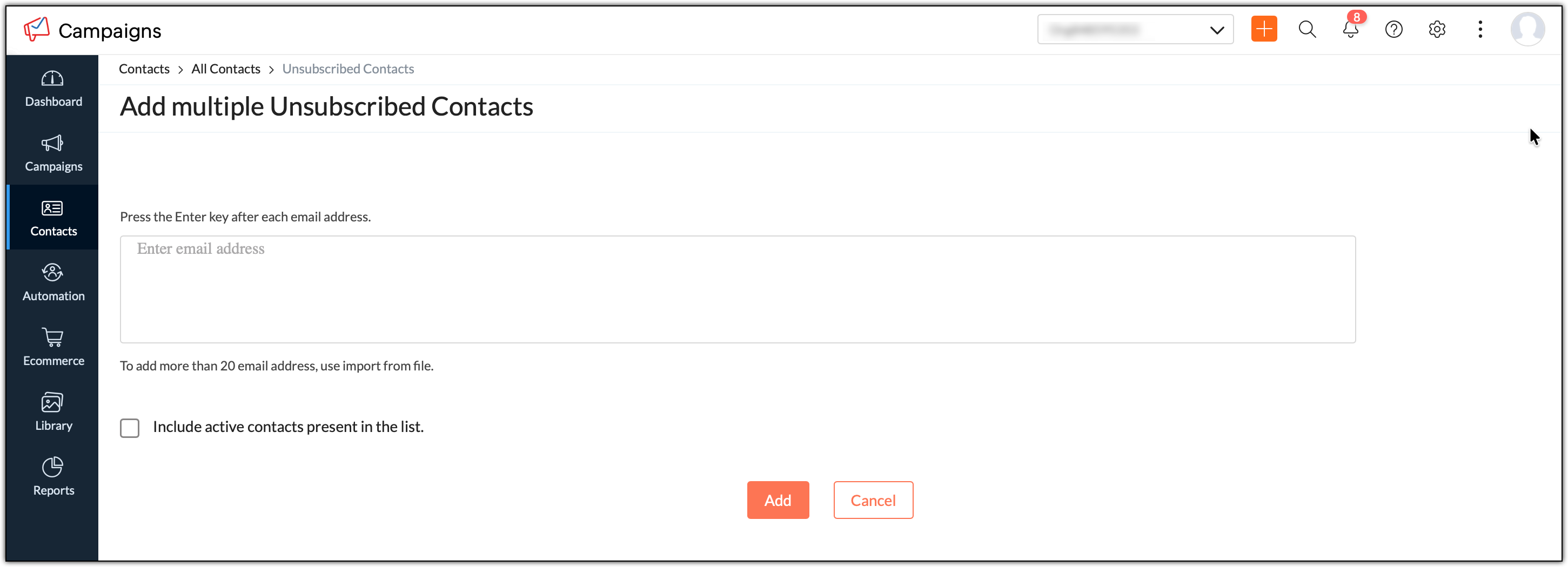Open settings gear icon
Image resolution: width=1568 pixels, height=567 pixels.
click(1437, 29)
